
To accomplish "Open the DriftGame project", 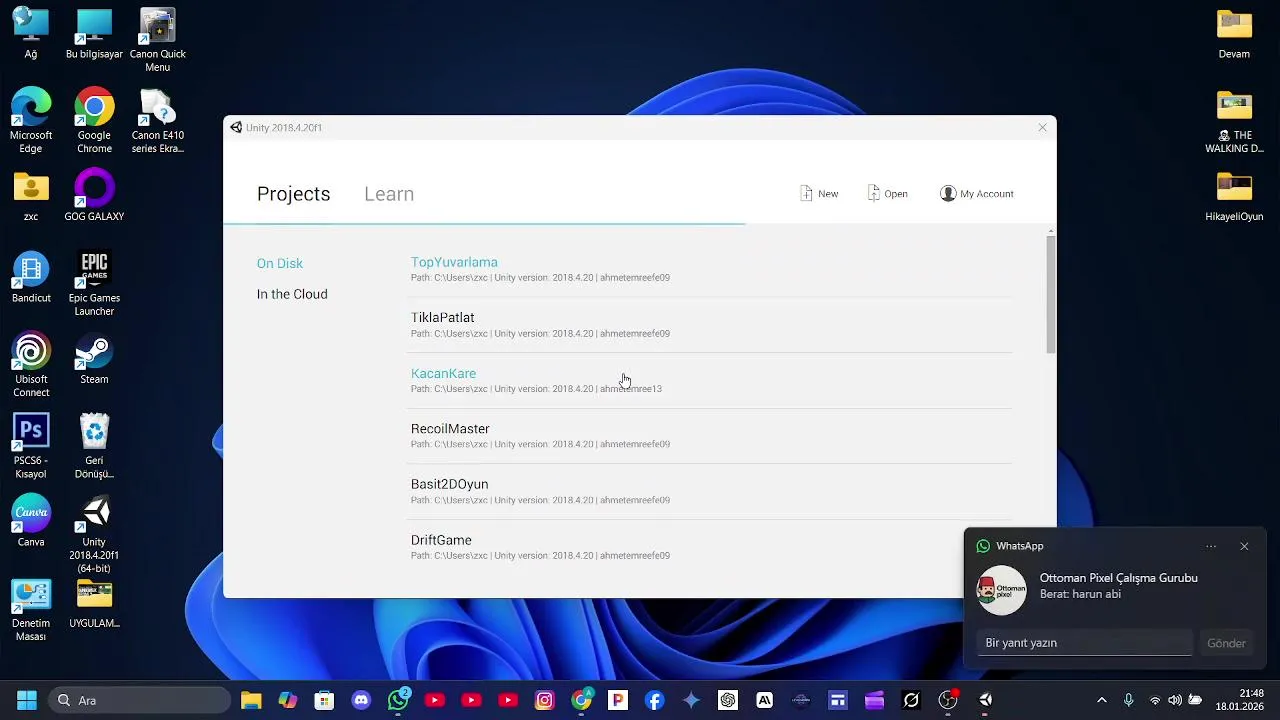I will [710, 547].
